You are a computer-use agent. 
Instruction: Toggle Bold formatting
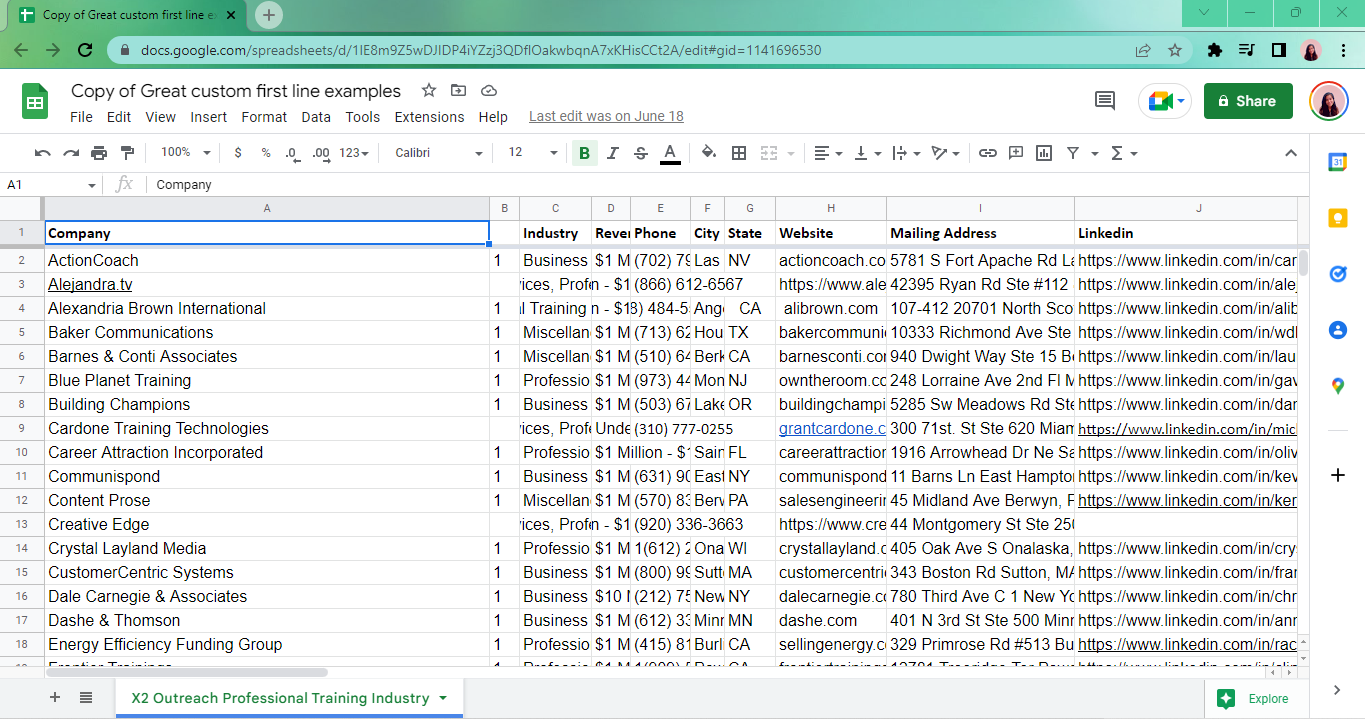[584, 153]
